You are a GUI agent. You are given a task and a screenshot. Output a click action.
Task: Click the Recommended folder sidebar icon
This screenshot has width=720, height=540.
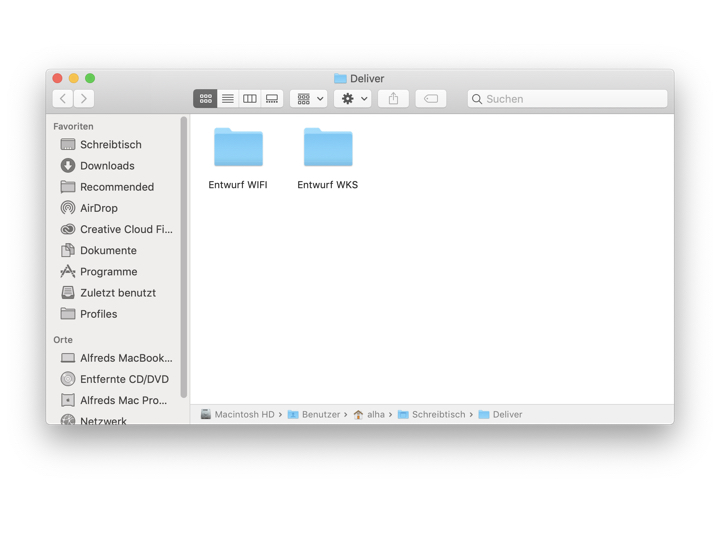68,187
